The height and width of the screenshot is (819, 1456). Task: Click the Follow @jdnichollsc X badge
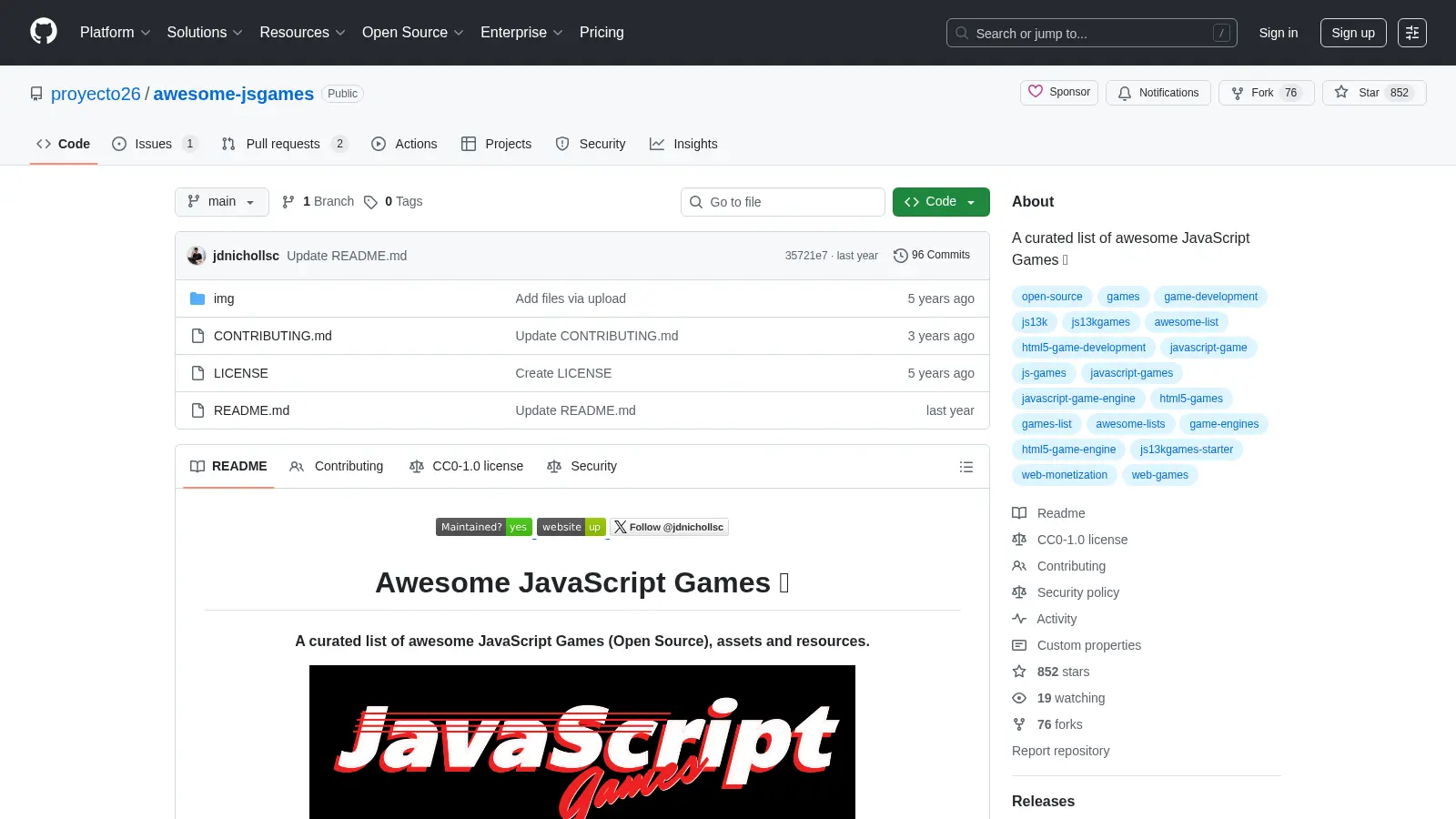click(669, 527)
